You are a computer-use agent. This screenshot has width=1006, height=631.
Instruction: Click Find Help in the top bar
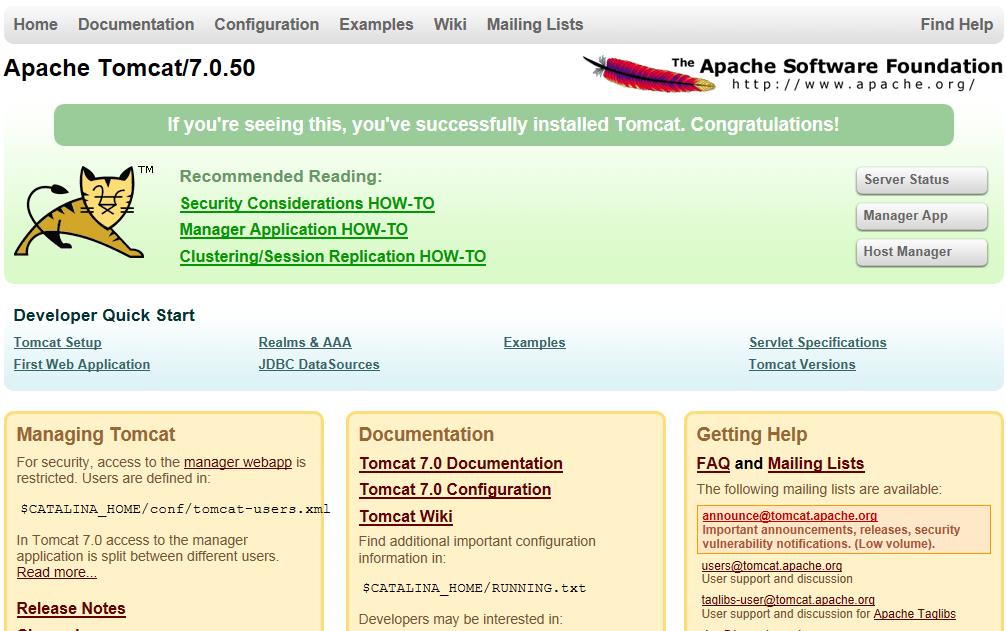pos(957,24)
